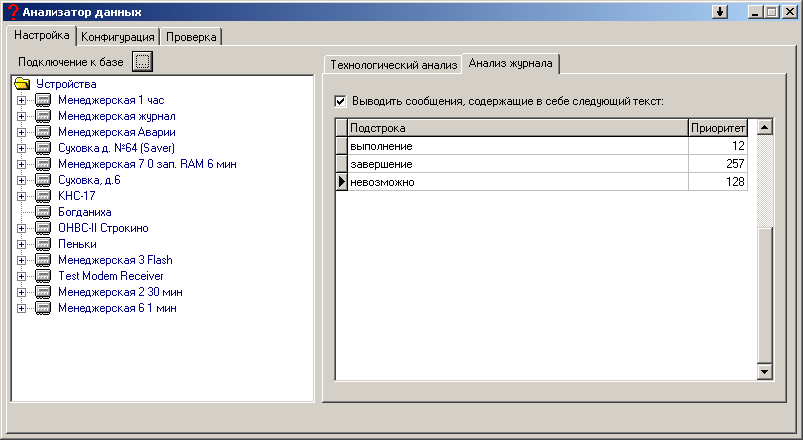Expand the ОНВС-II Строкино node
This screenshot has height=440, width=803.
pos(21,228)
